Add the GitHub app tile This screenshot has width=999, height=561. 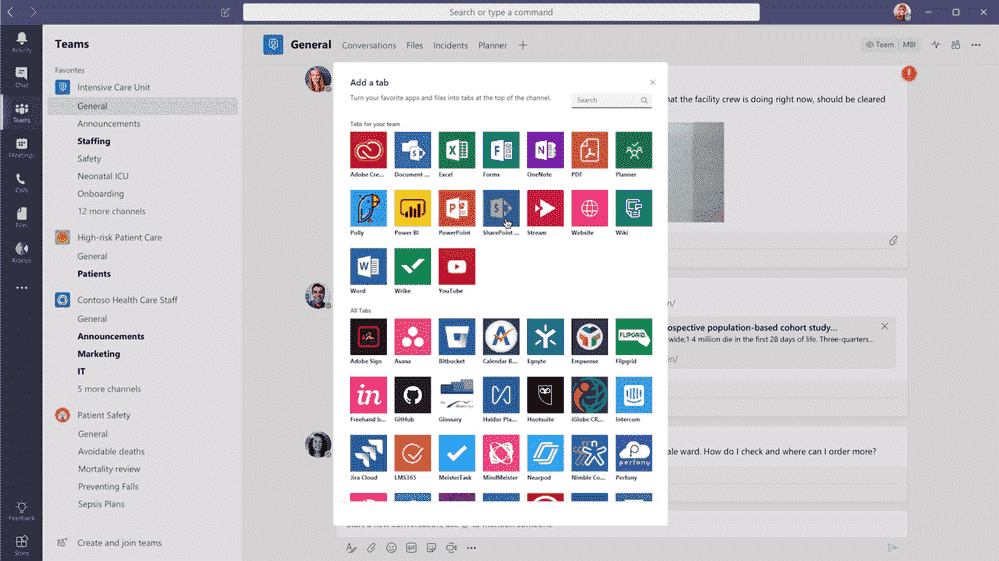click(x=412, y=395)
